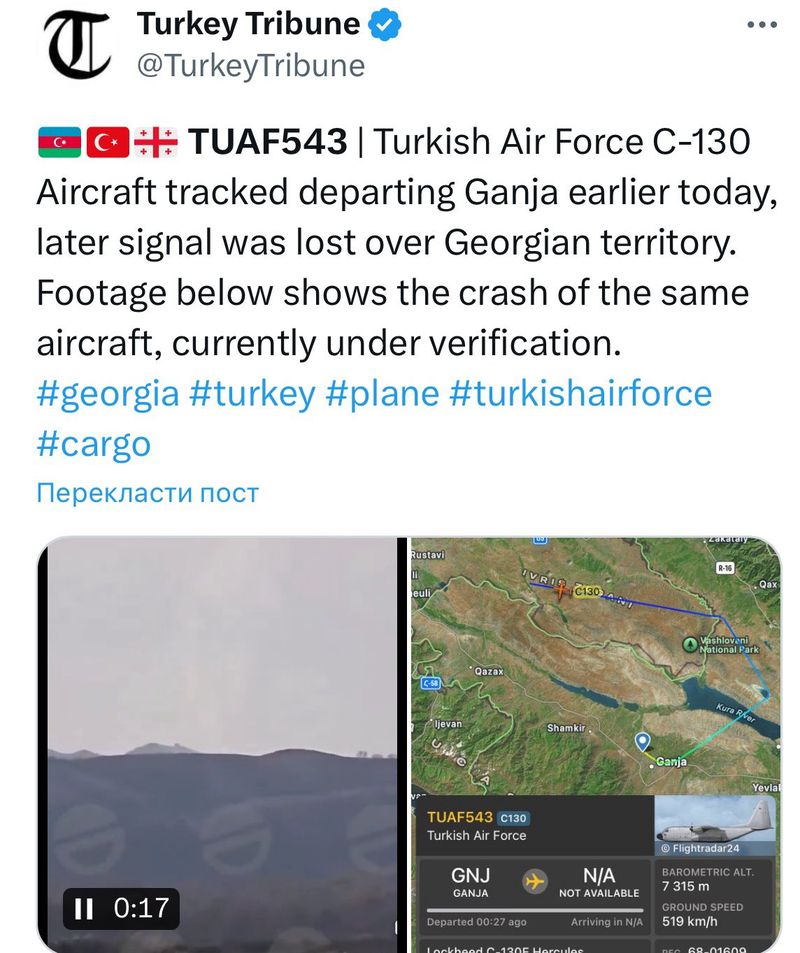Click the C130 tag beside TUAF543 in panel
The height and width of the screenshot is (953, 800).
coord(513,818)
